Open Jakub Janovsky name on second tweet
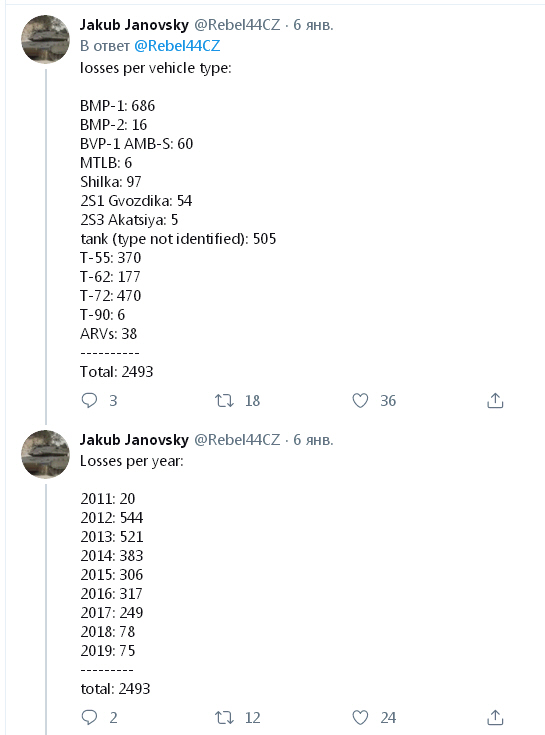The height and width of the screenshot is (735, 545). pyautogui.click(x=134, y=440)
